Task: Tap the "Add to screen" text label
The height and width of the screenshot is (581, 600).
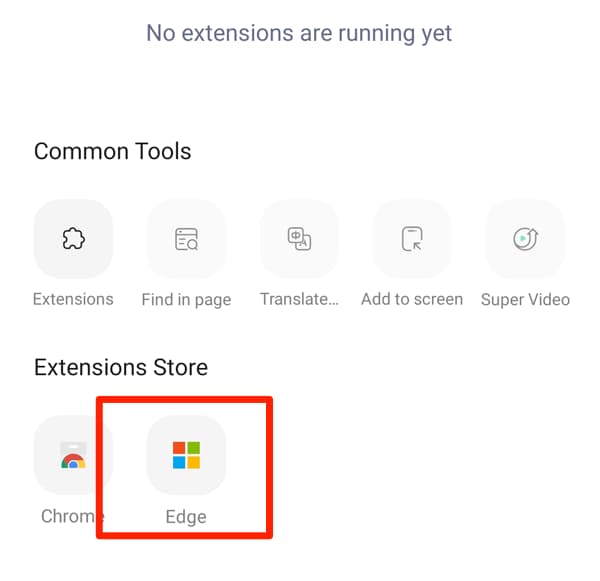Action: (412, 299)
